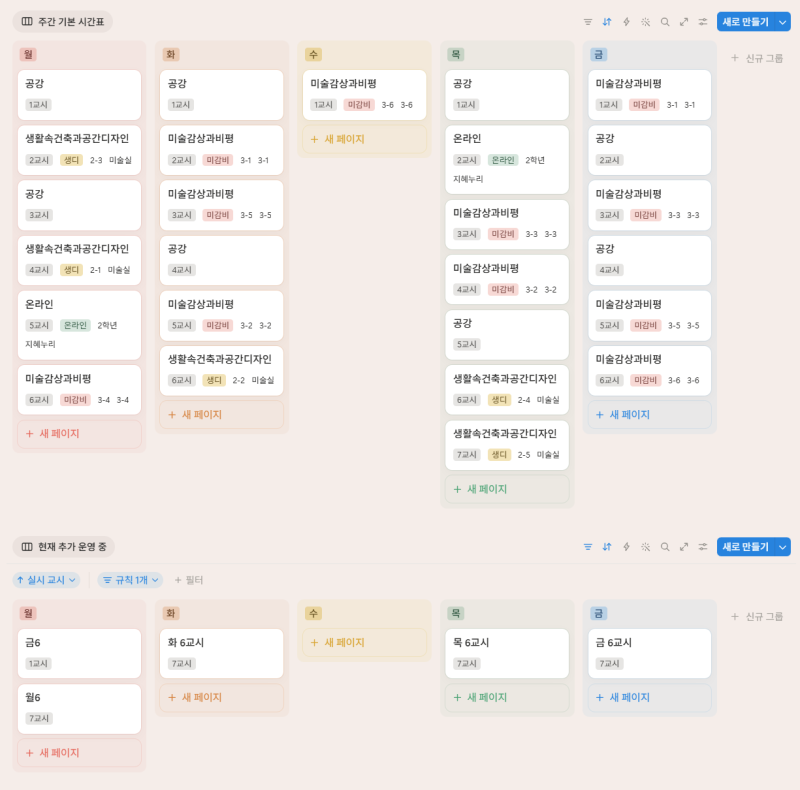Open the 화 6교시 card
This screenshot has height=790, width=800.
[x=221, y=654]
